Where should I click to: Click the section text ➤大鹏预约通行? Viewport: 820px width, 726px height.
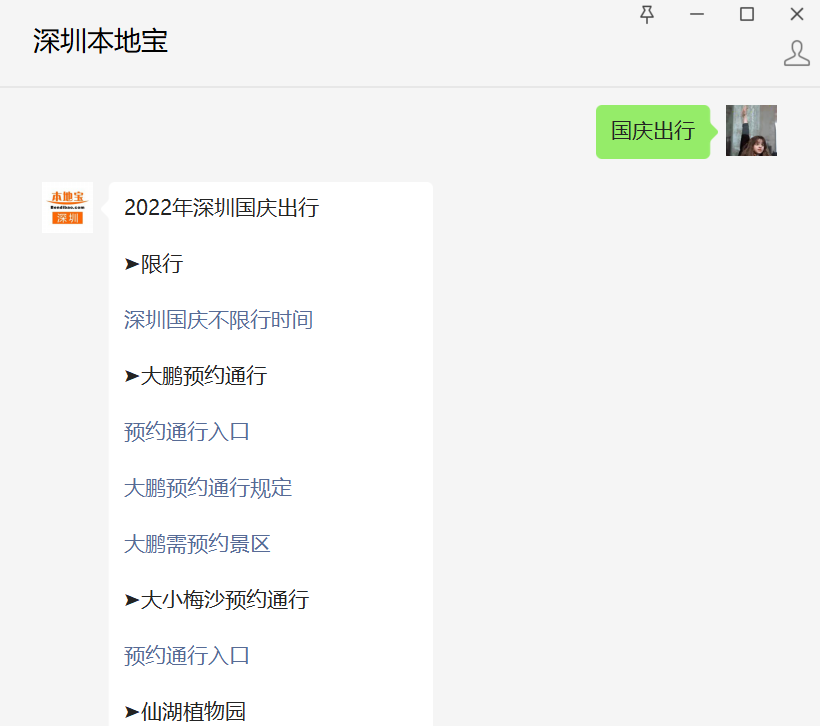point(196,376)
